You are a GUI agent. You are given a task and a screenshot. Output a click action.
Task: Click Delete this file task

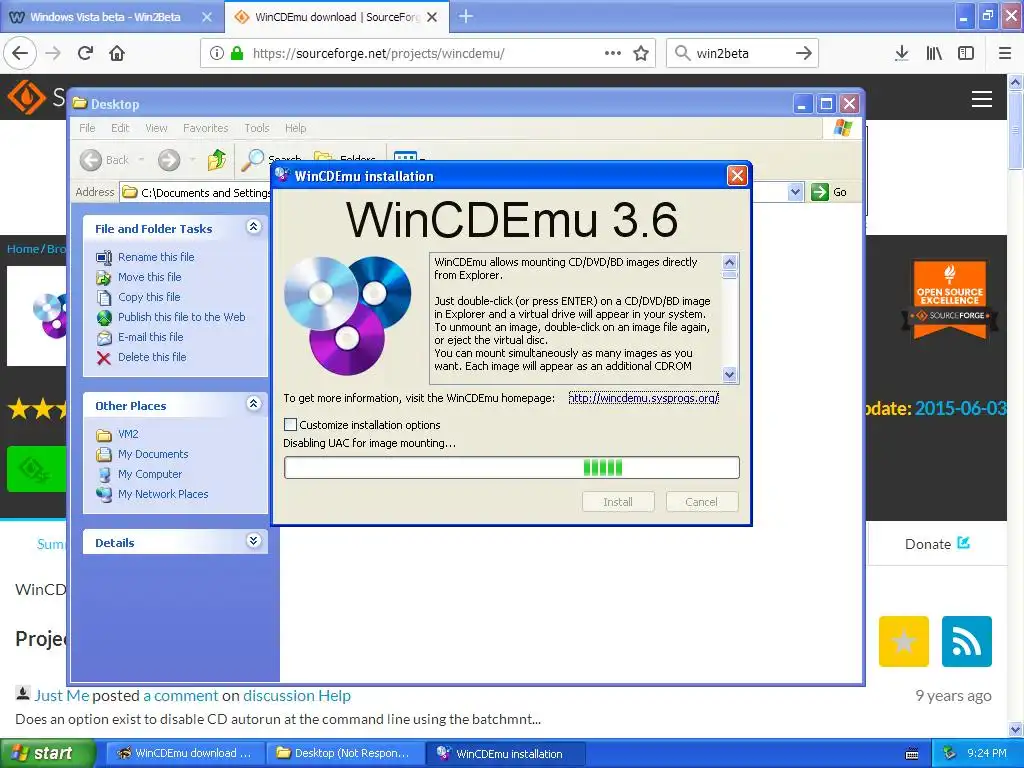point(152,357)
